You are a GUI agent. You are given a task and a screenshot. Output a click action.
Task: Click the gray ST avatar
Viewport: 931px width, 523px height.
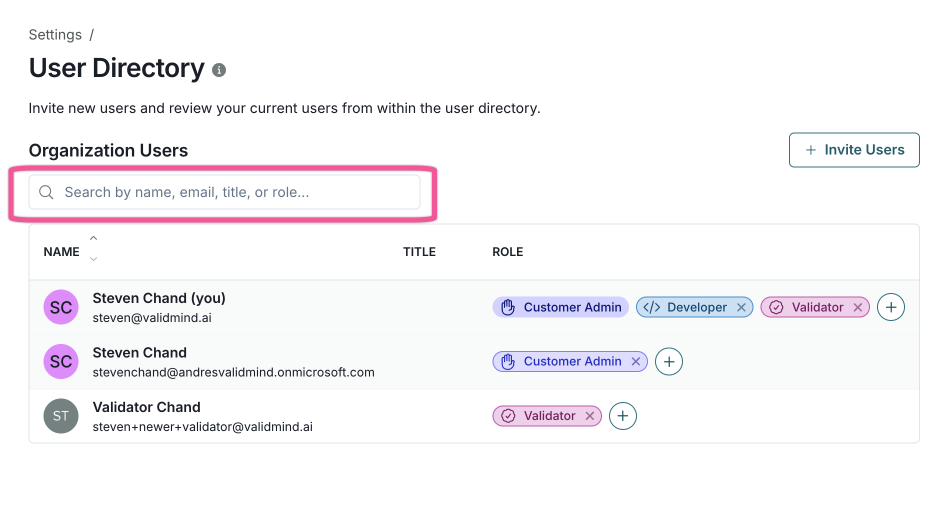pos(61,416)
